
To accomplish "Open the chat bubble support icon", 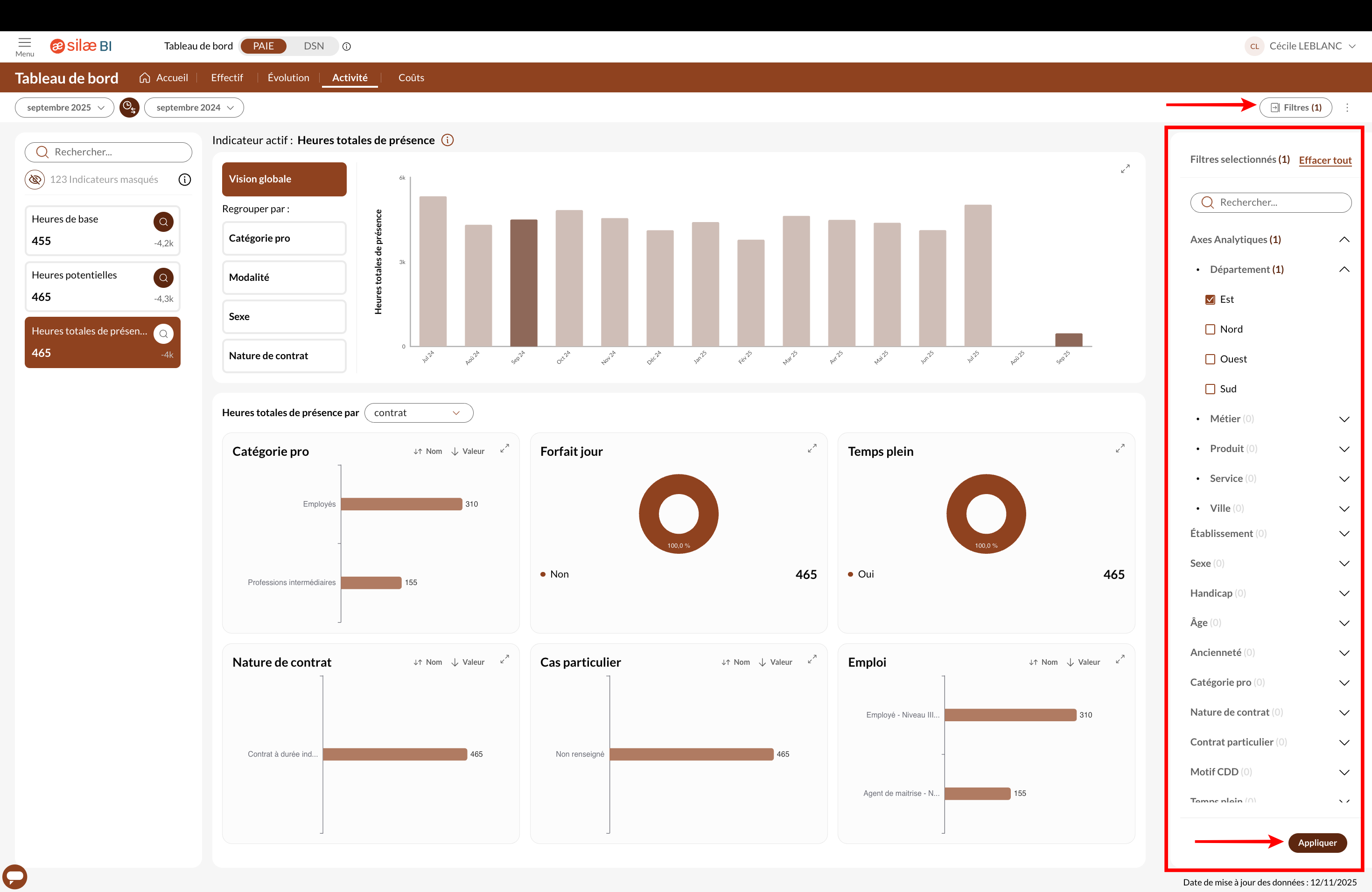I will click(15, 877).
